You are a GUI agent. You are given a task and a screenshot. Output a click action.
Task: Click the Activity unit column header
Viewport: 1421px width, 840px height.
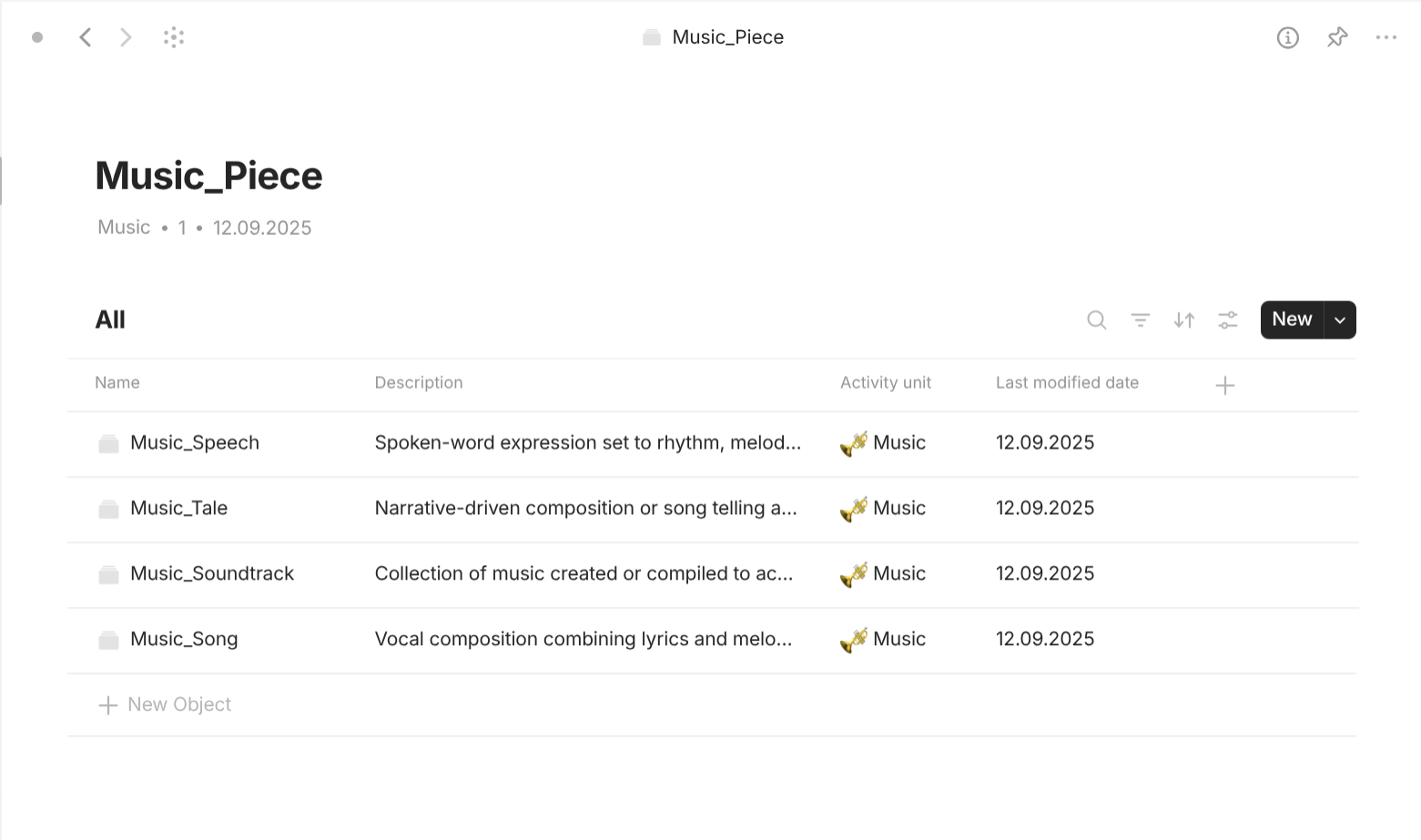point(885,382)
